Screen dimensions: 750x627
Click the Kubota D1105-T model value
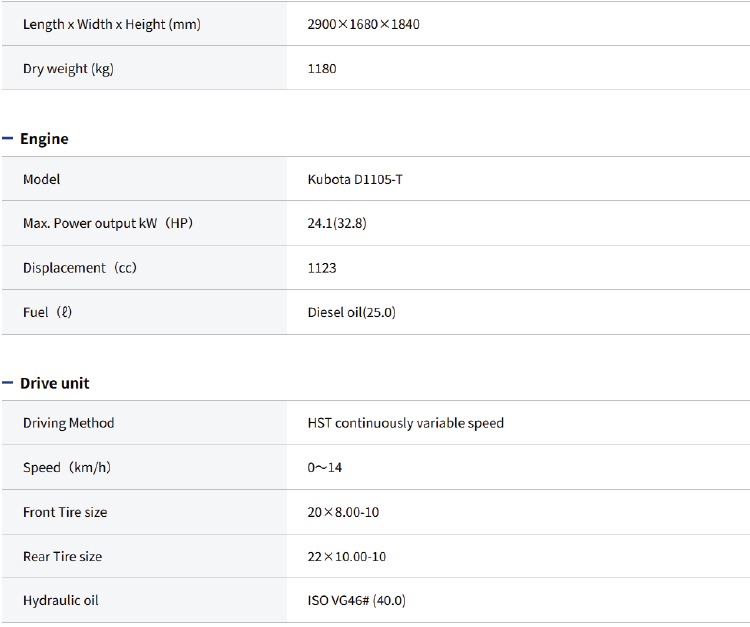click(355, 179)
